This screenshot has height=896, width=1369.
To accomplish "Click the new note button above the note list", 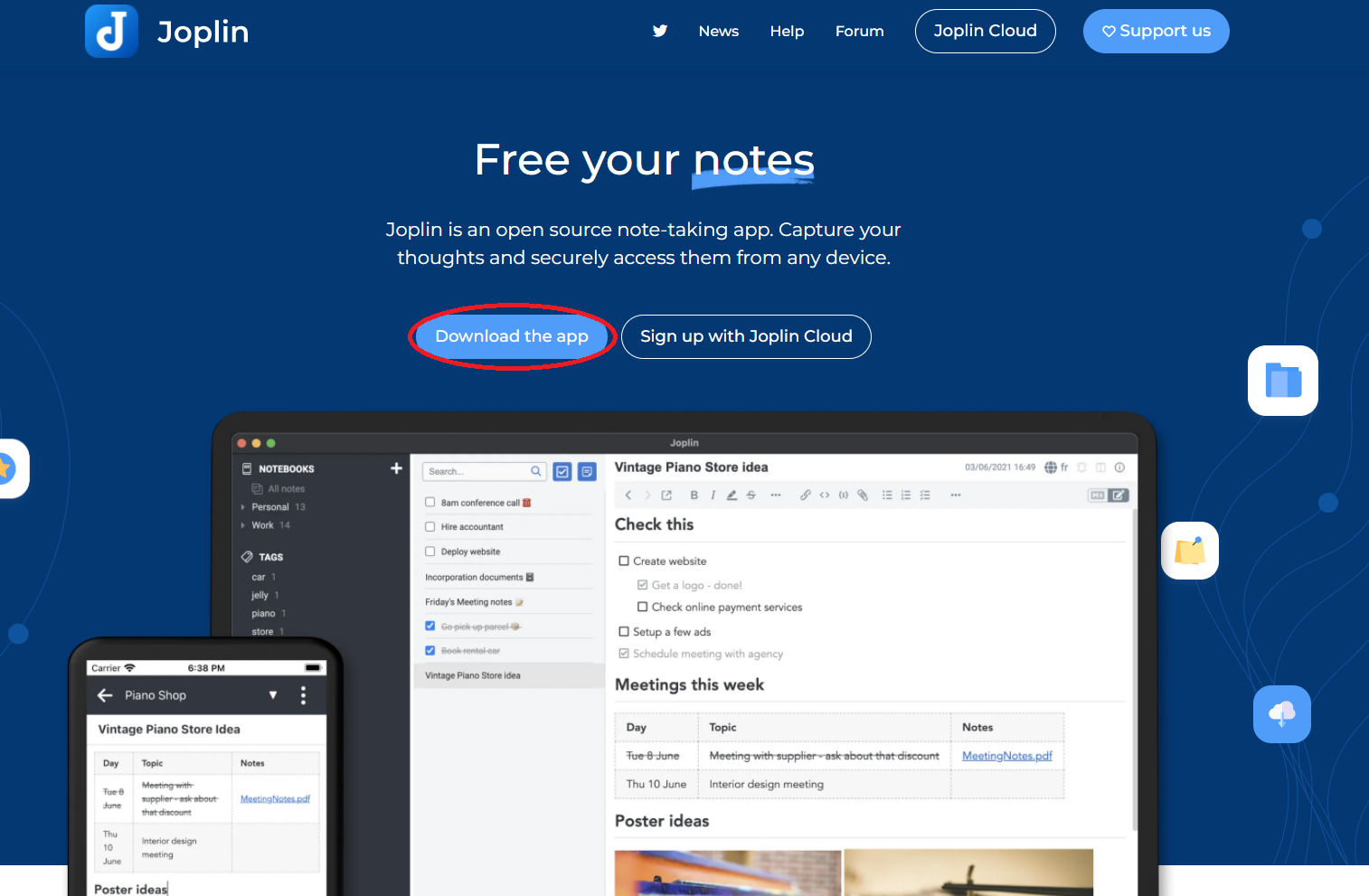I will (587, 471).
